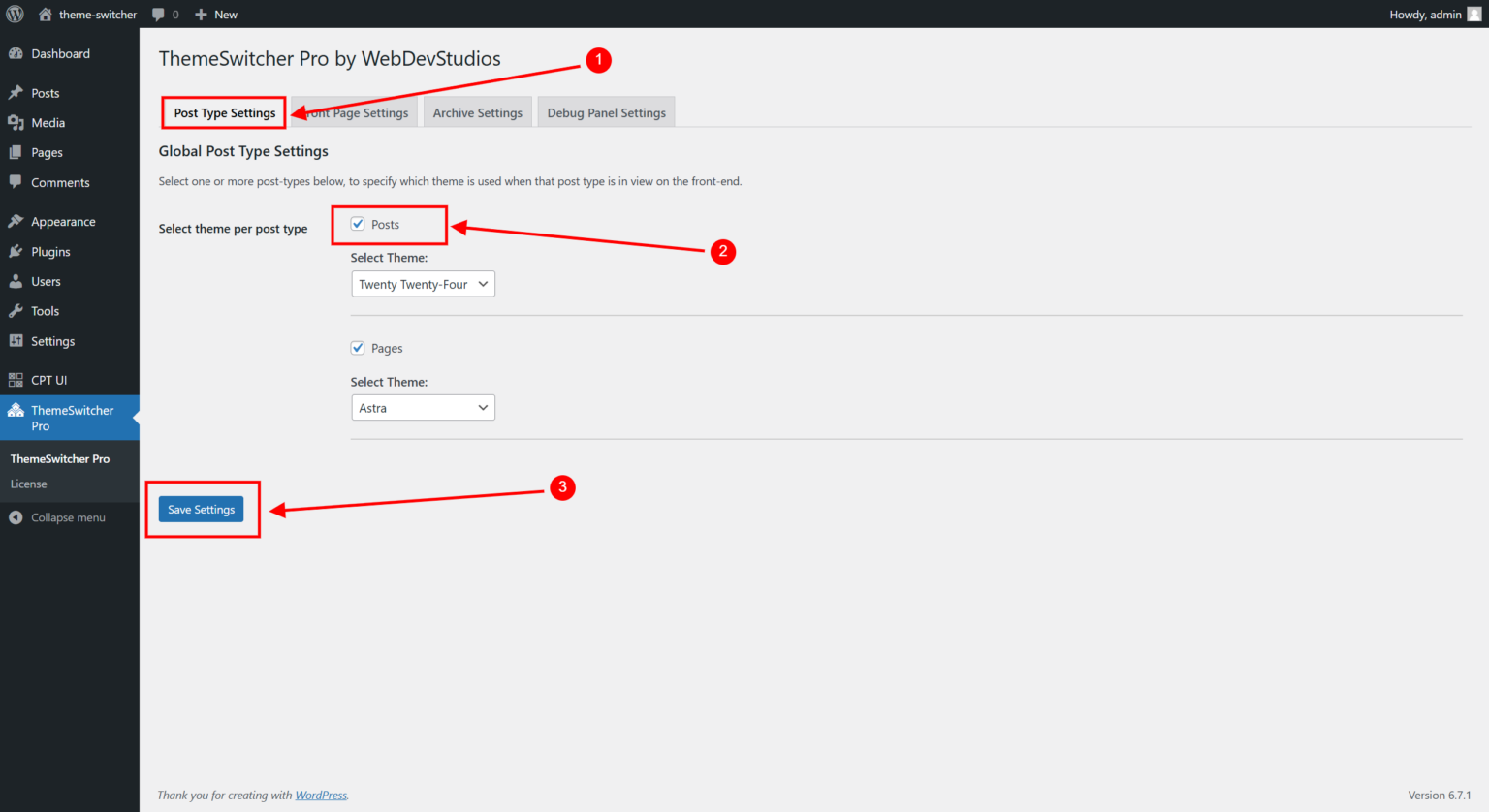Open the License page link

tap(27, 484)
